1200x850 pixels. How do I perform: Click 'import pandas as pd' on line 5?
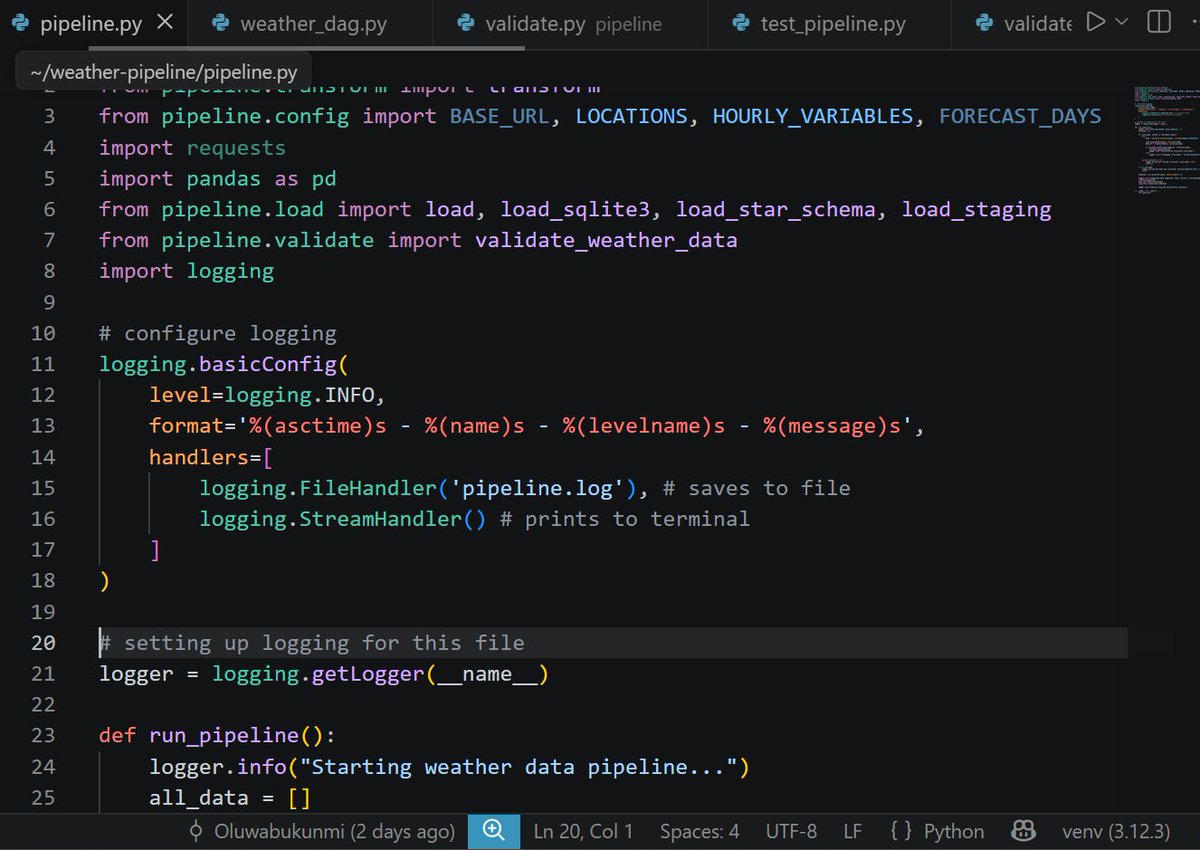coord(217,179)
